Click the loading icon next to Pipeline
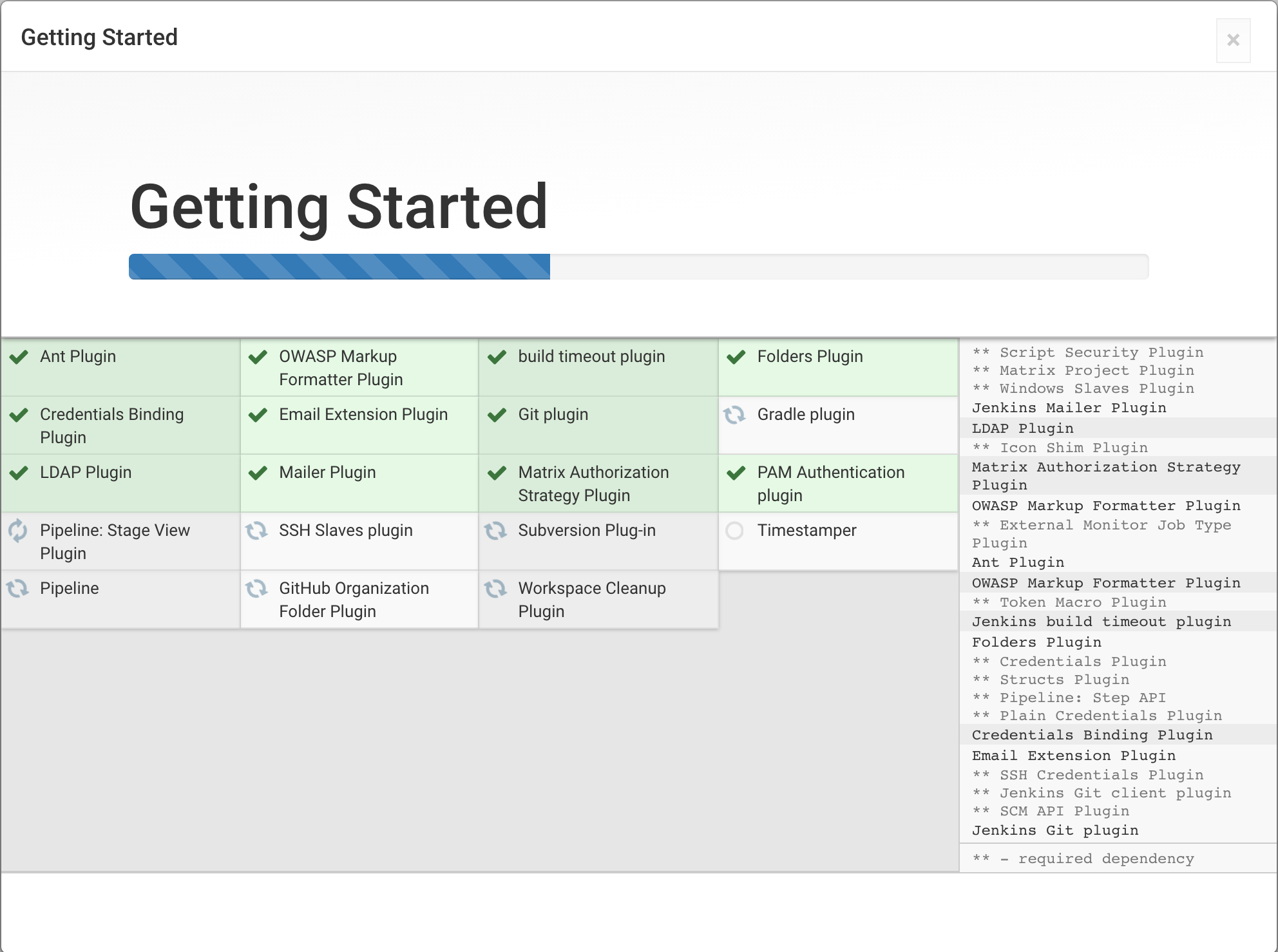 point(18,588)
